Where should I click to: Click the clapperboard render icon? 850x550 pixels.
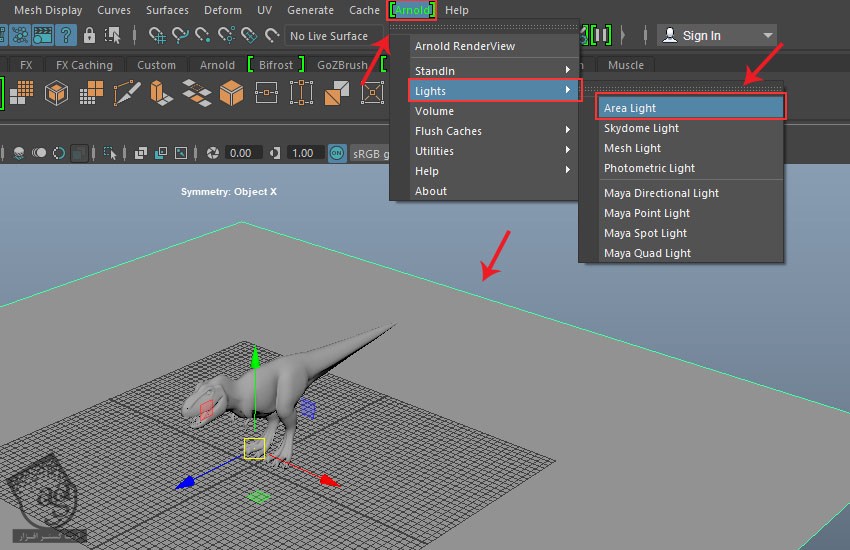pos(43,36)
